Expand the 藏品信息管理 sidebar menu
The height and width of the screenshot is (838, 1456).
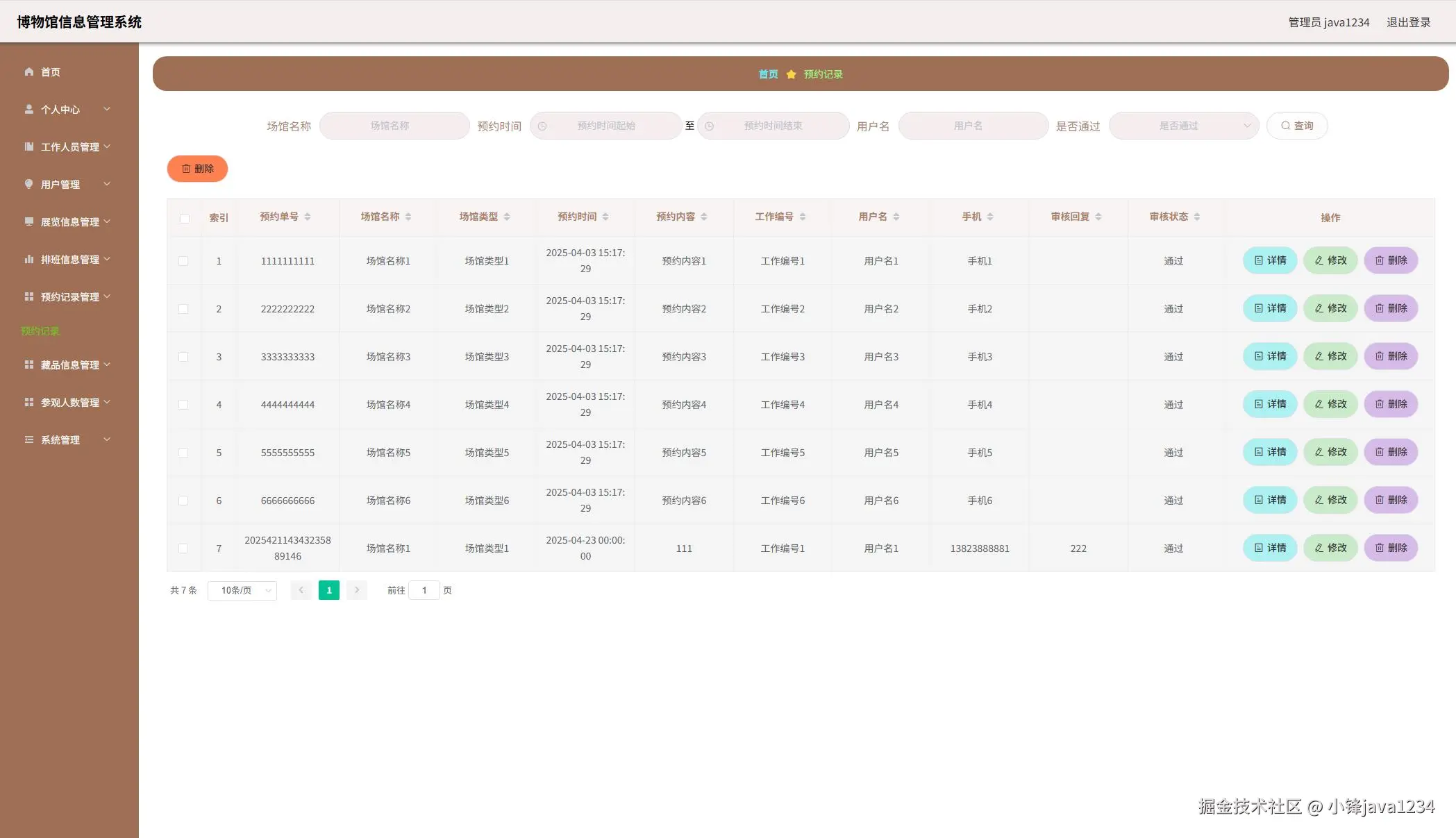pos(69,364)
